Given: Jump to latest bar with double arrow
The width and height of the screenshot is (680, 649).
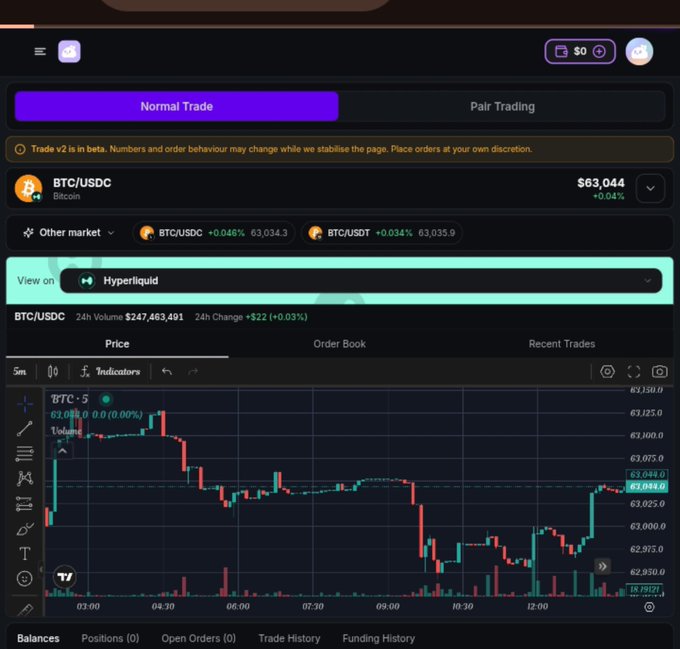Looking at the screenshot, I should [602, 566].
